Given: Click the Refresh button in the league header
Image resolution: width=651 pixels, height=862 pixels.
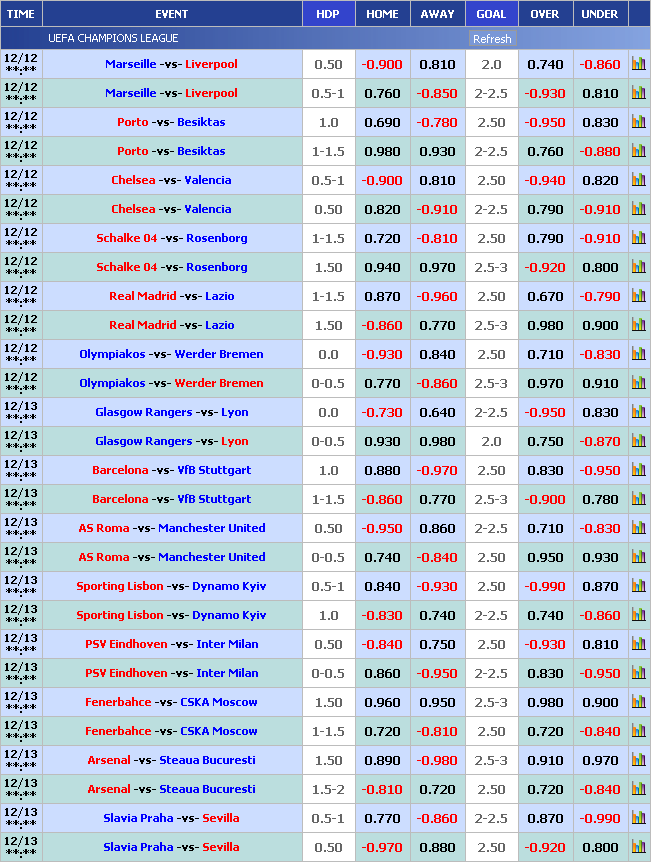Looking at the screenshot, I should 491,39.
